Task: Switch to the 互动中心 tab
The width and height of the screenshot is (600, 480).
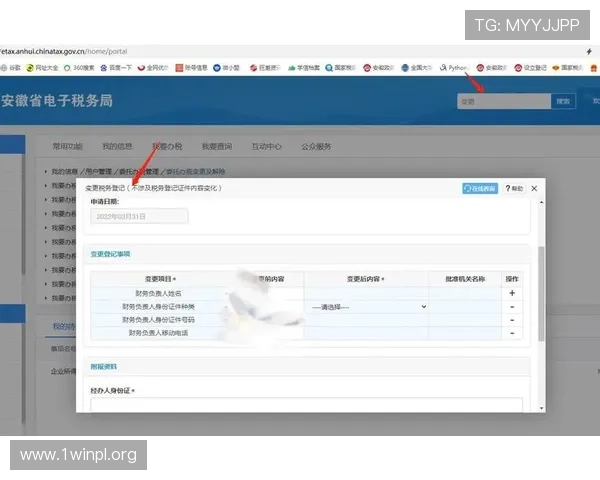Action: pos(267,146)
